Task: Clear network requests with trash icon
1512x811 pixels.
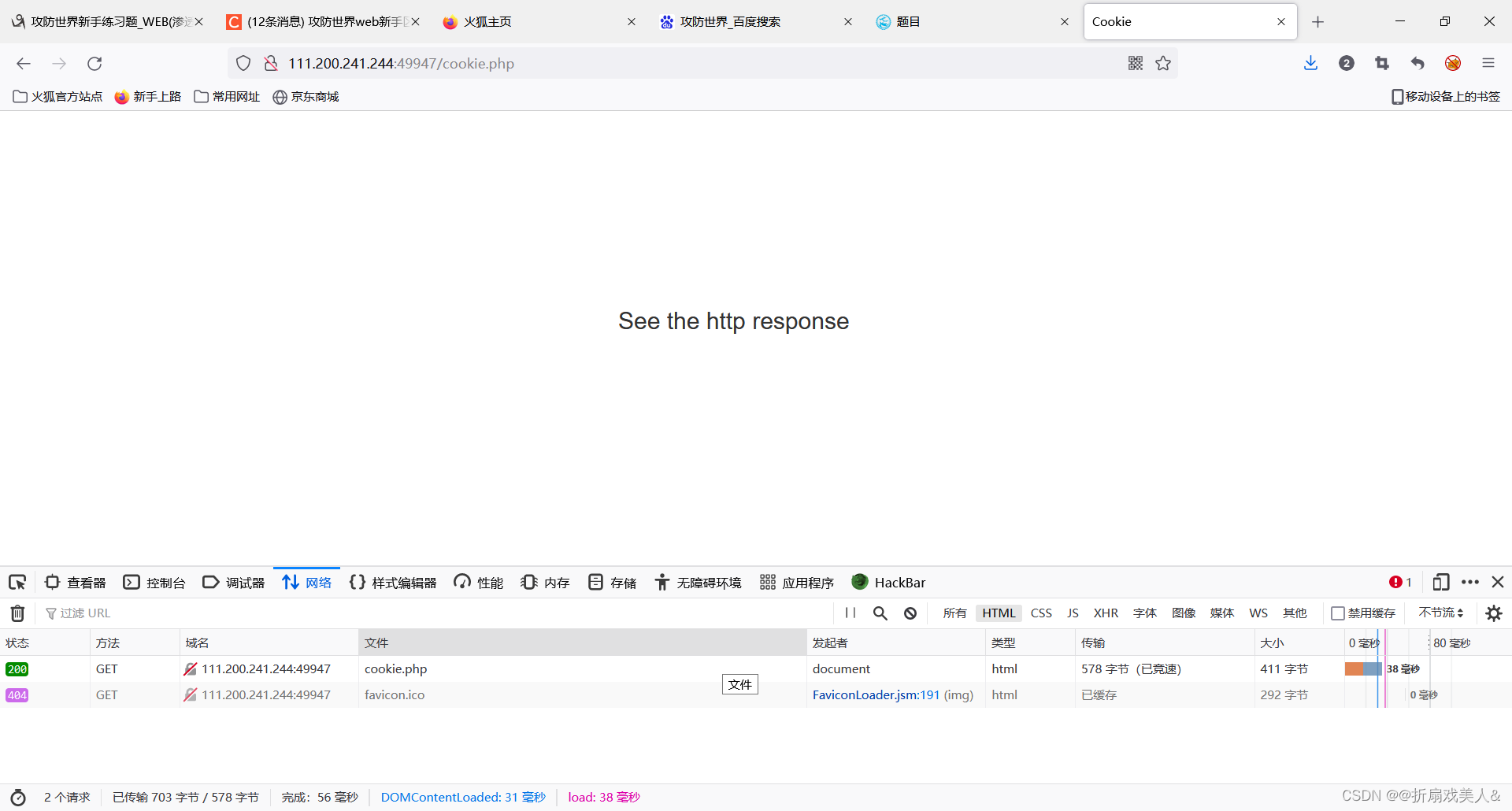Action: (x=17, y=613)
